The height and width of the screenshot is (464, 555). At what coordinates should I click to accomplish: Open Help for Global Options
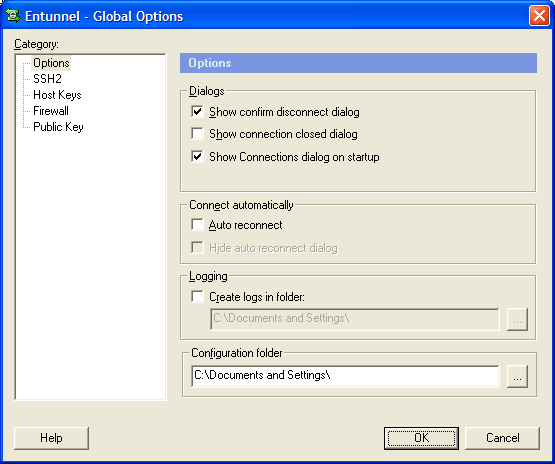(x=51, y=438)
